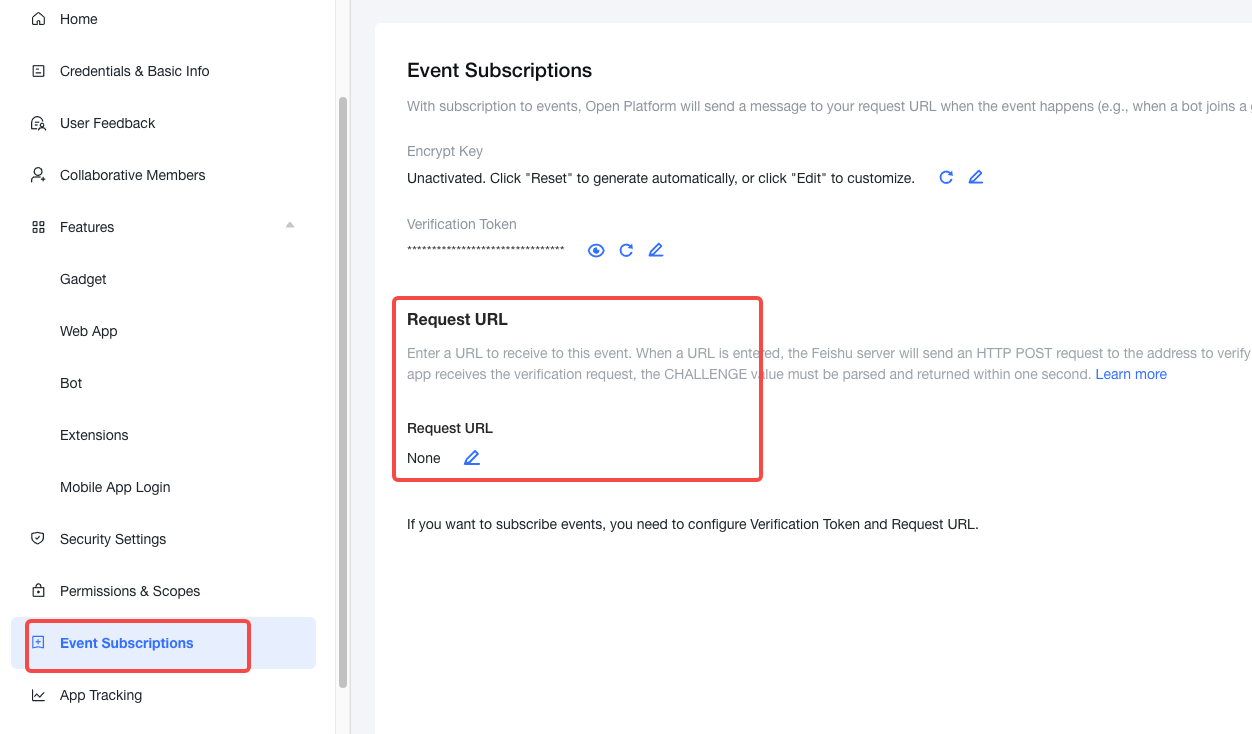
Task: Collapse the Features section arrow
Action: pos(290,226)
